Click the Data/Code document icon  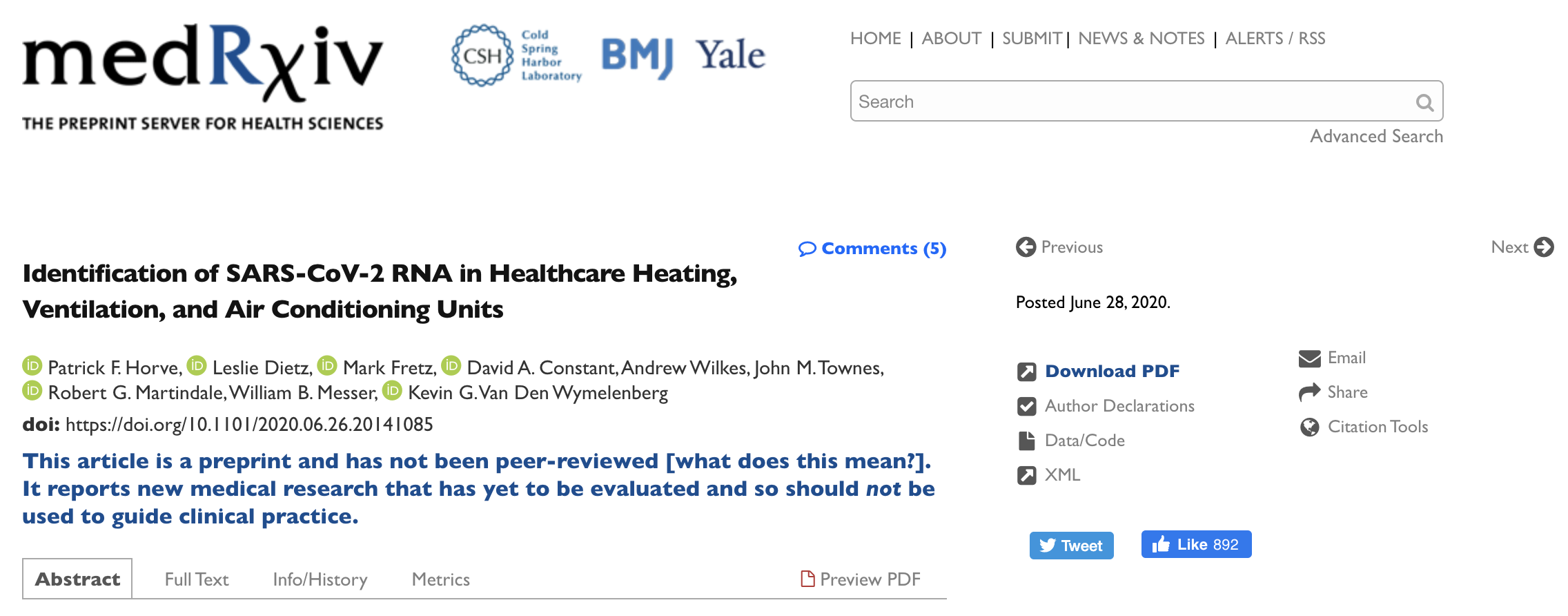click(x=1027, y=441)
